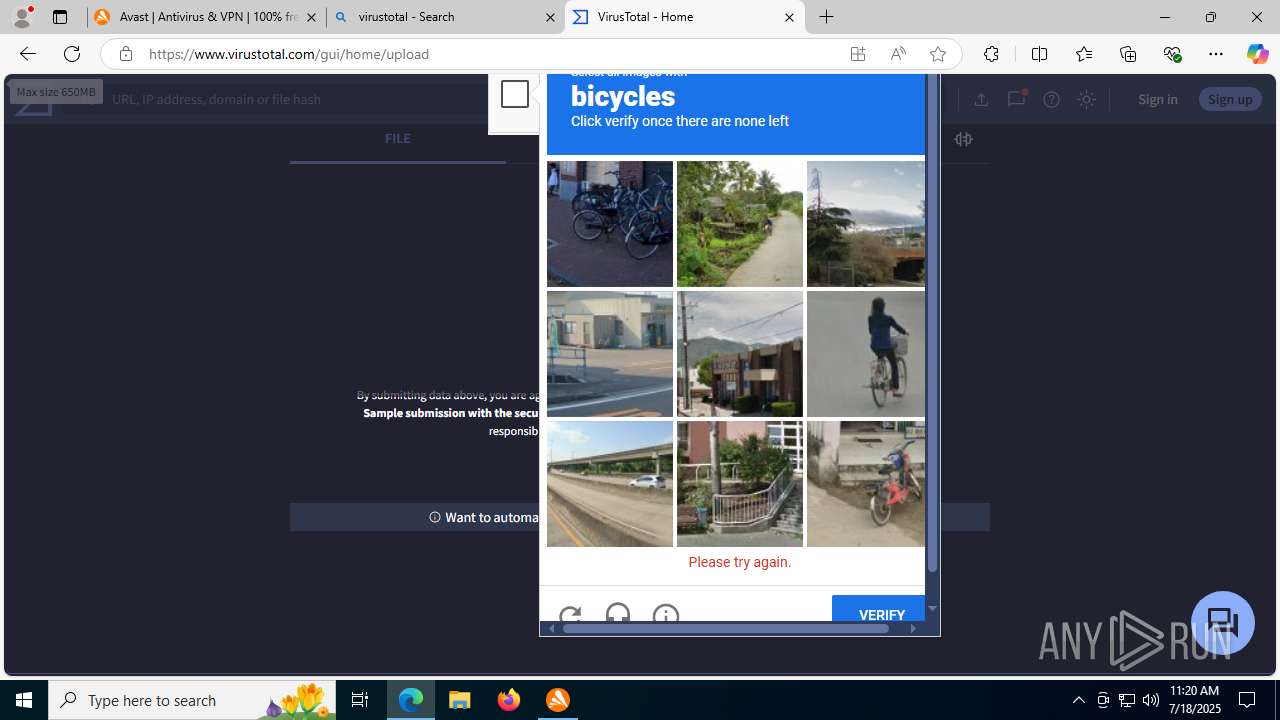Image resolution: width=1280 pixels, height=720 pixels.
Task: Open the taskbar clock and calendar
Action: (x=1194, y=700)
